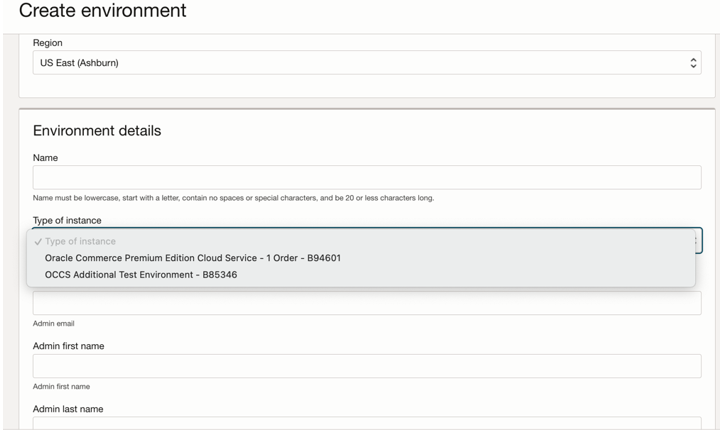Click into the Admin first name field
The image size is (720, 434).
pyautogui.click(x=367, y=366)
